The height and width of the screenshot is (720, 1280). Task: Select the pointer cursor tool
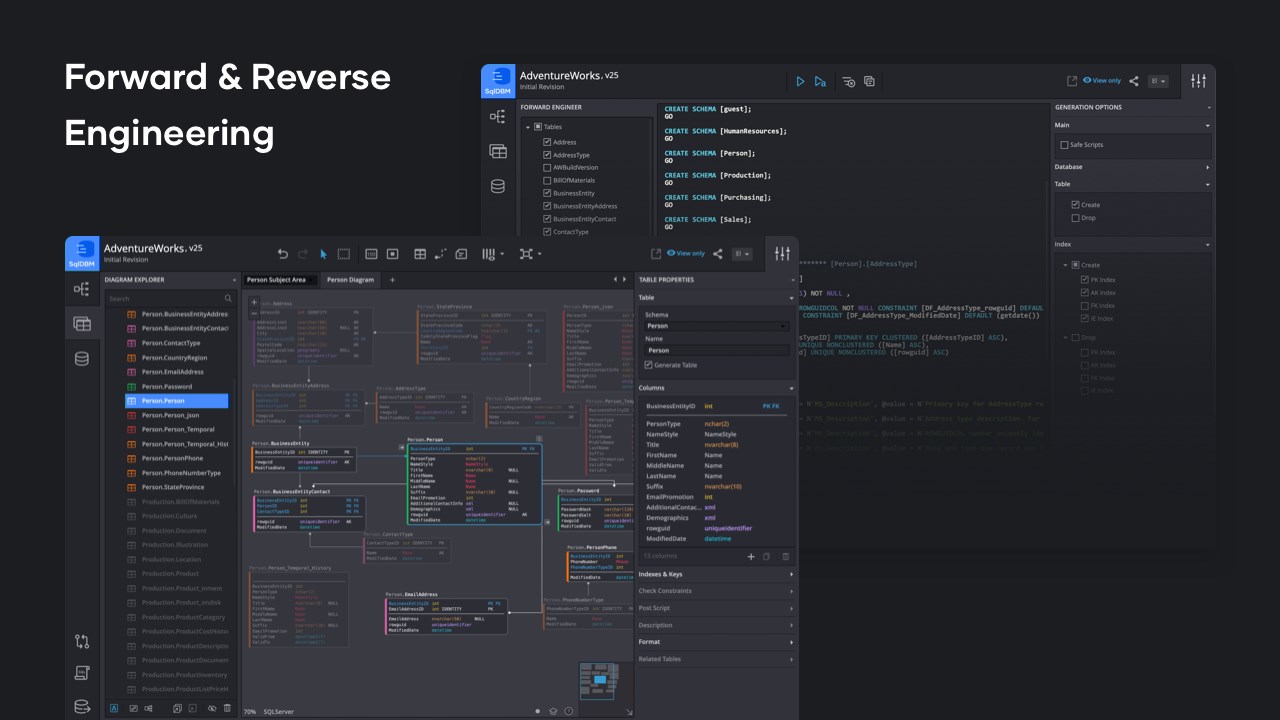pos(324,254)
